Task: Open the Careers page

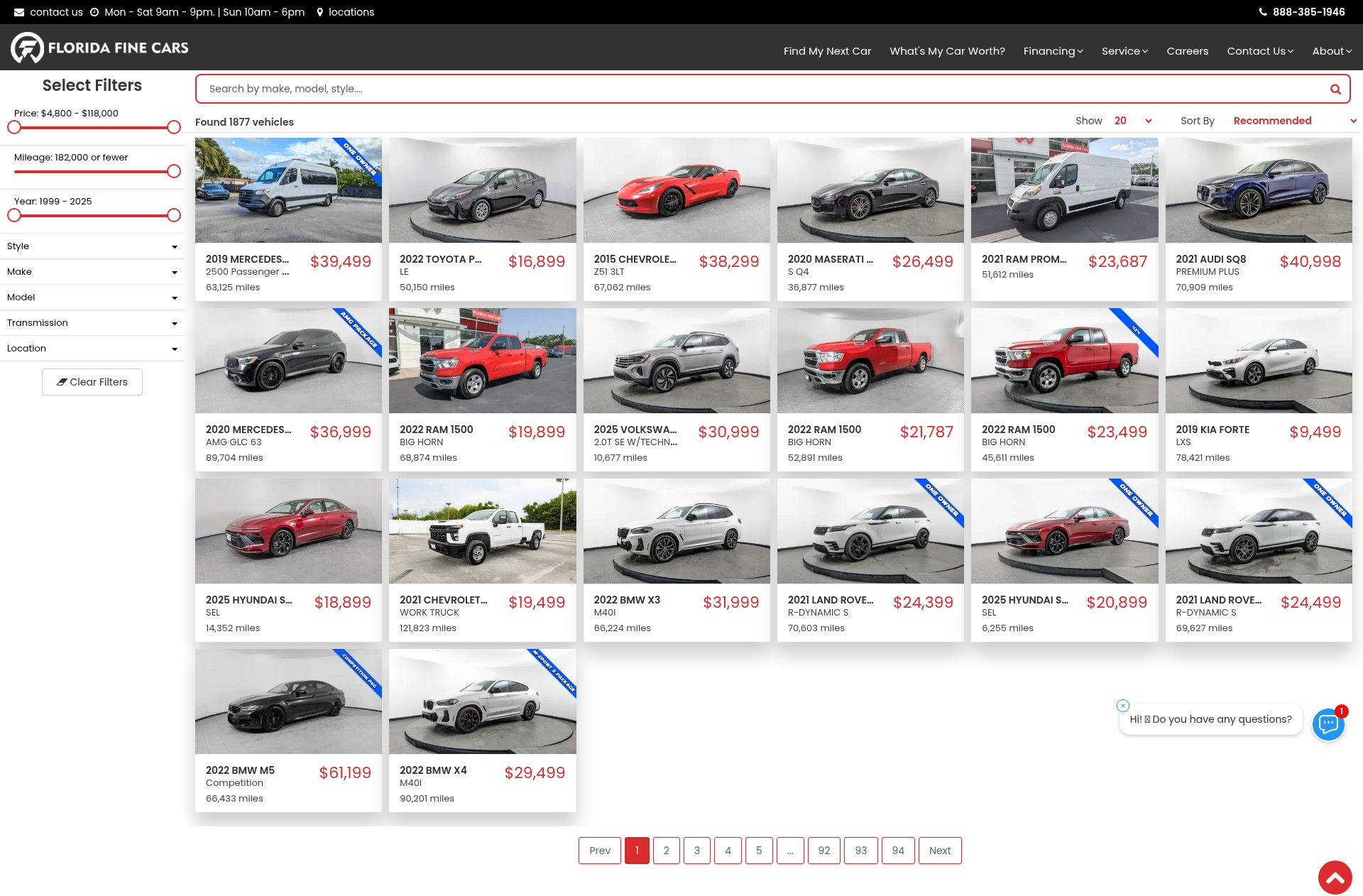Action: pyautogui.click(x=1187, y=51)
